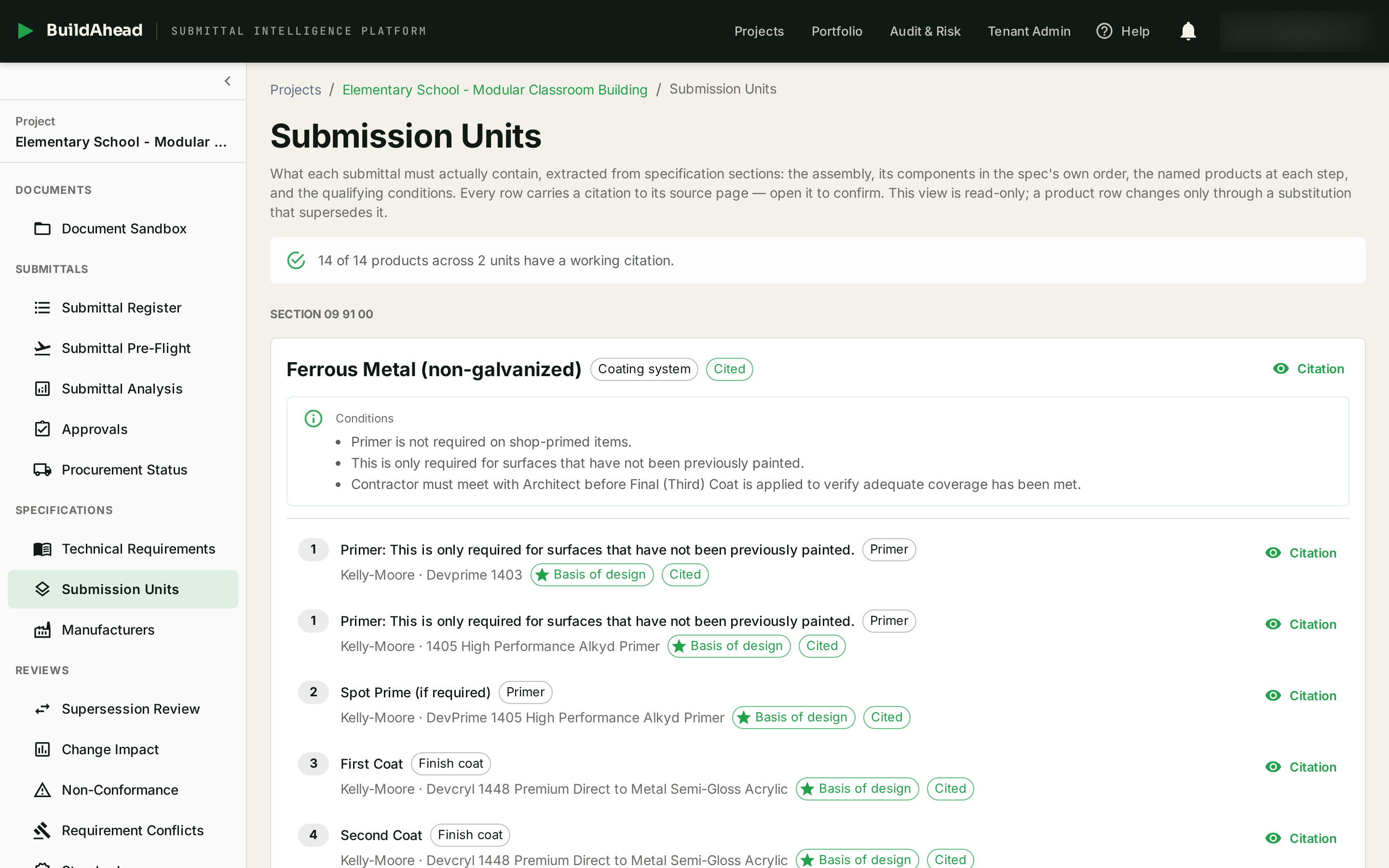Open the Ferrous Metal unit Citation link
1389x868 pixels.
pos(1308,368)
